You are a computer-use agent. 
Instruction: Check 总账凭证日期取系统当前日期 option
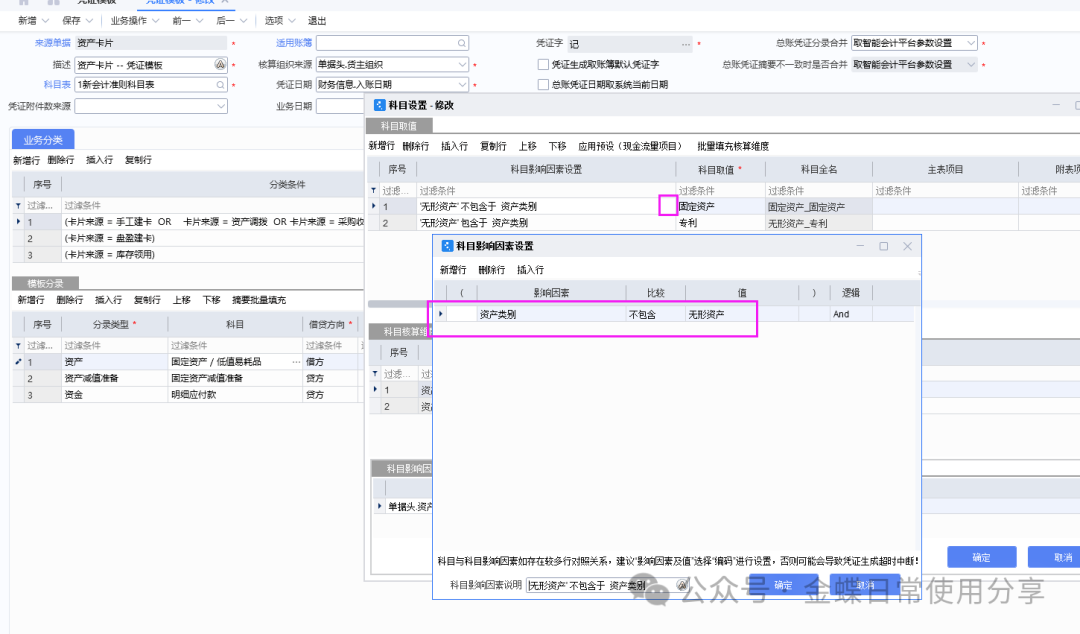click(x=543, y=85)
